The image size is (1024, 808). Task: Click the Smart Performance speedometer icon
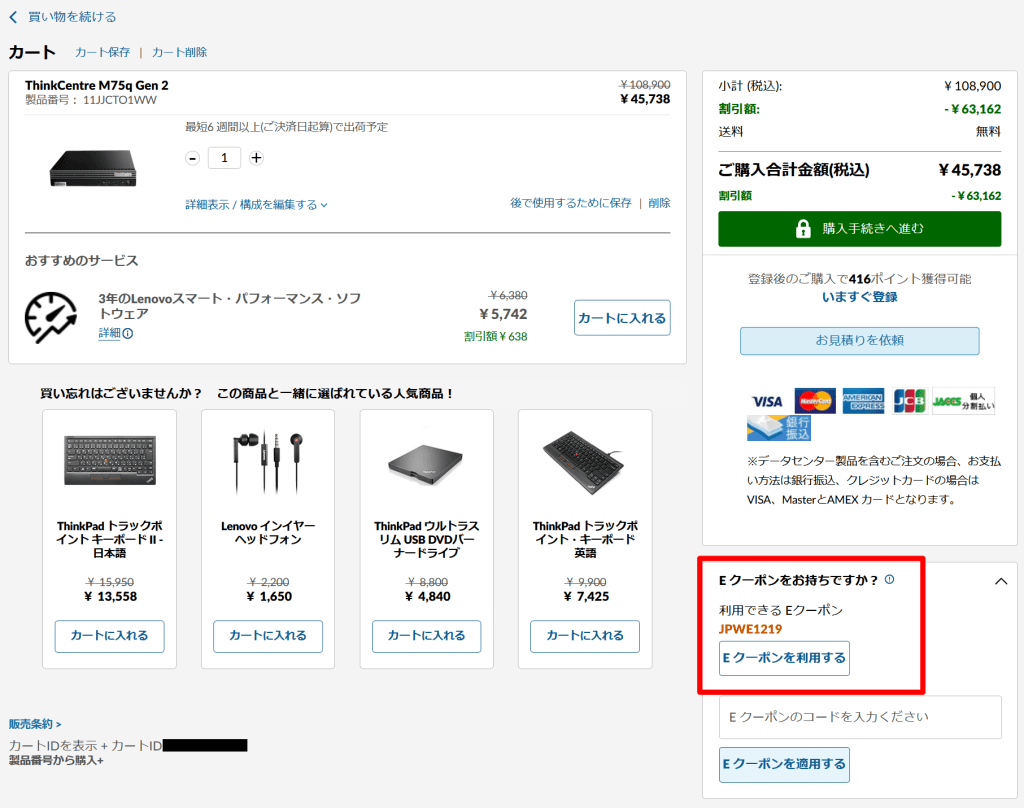tap(51, 317)
